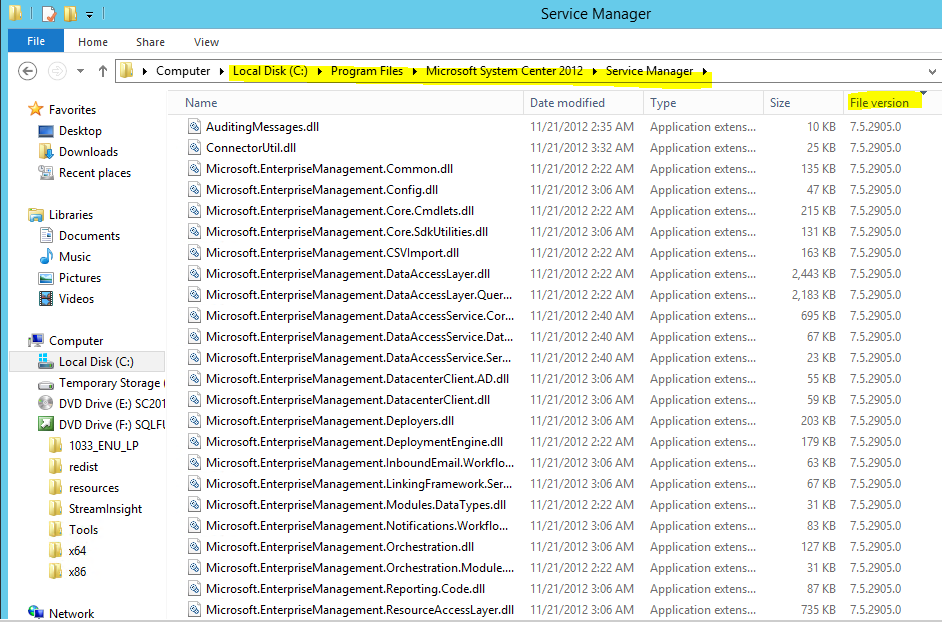Select the StreamInsight folder in tree
The height and width of the screenshot is (622, 942).
pos(105,509)
